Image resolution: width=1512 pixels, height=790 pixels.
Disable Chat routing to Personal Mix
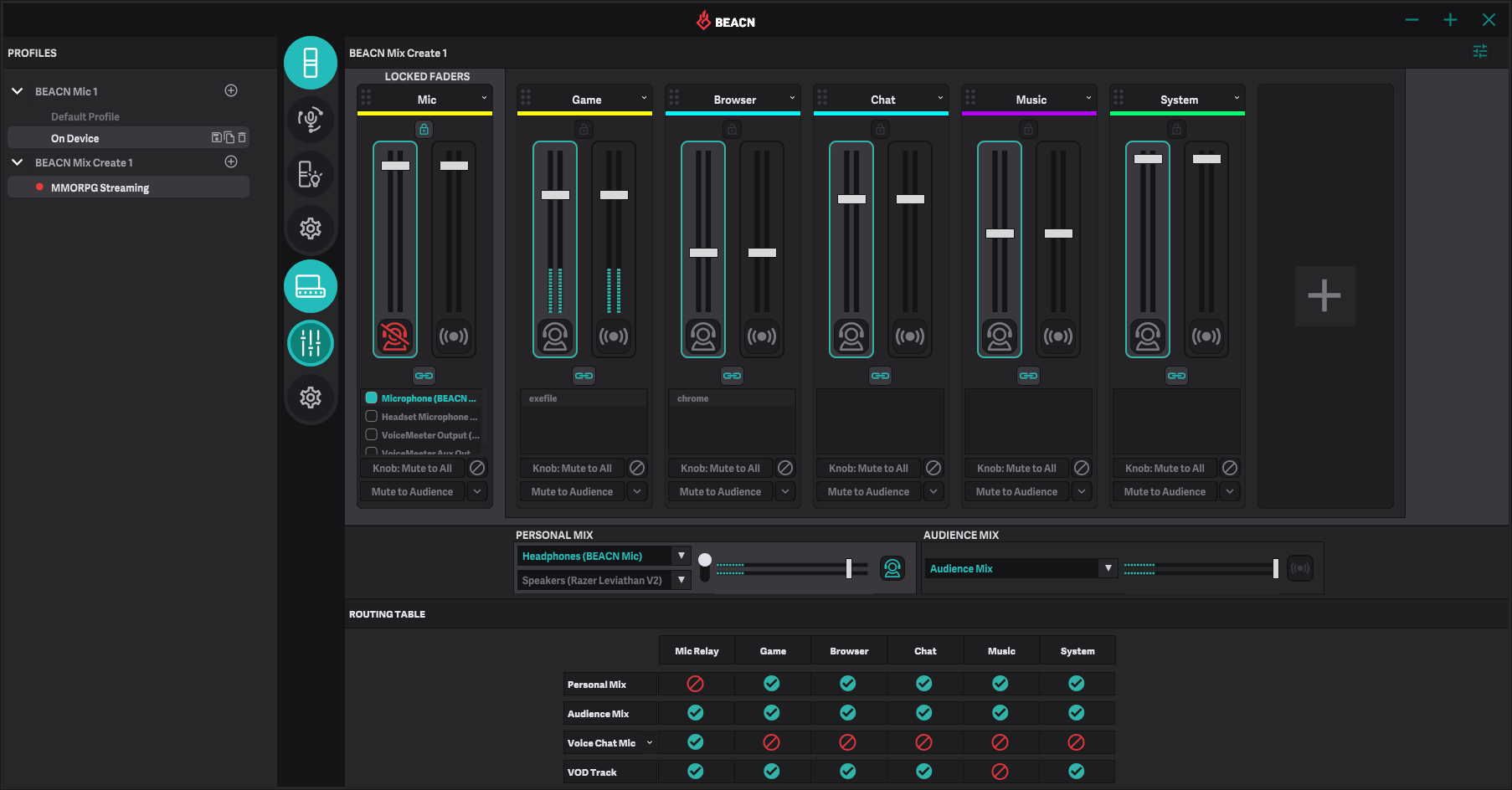(924, 684)
